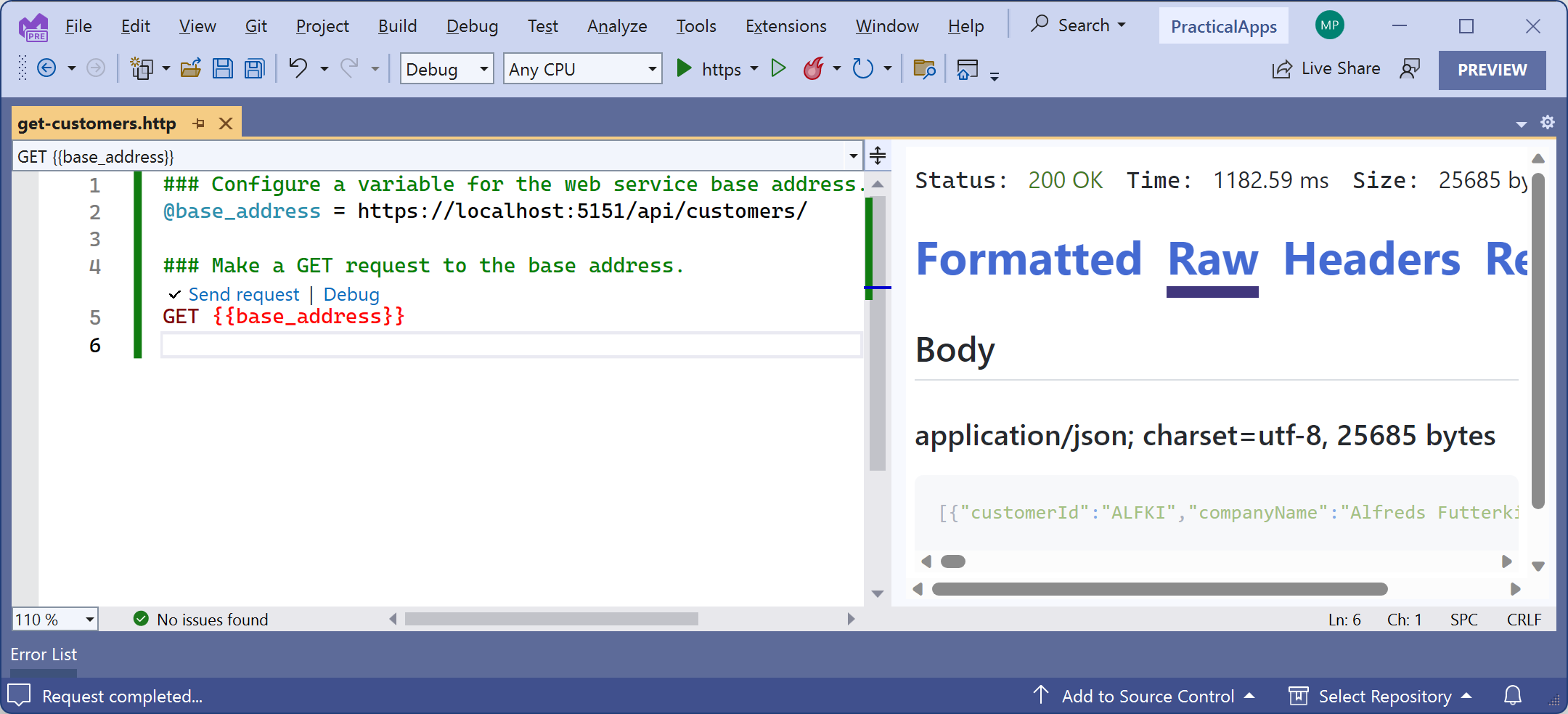Expand the https launch profile dropdown arrow

click(x=754, y=68)
